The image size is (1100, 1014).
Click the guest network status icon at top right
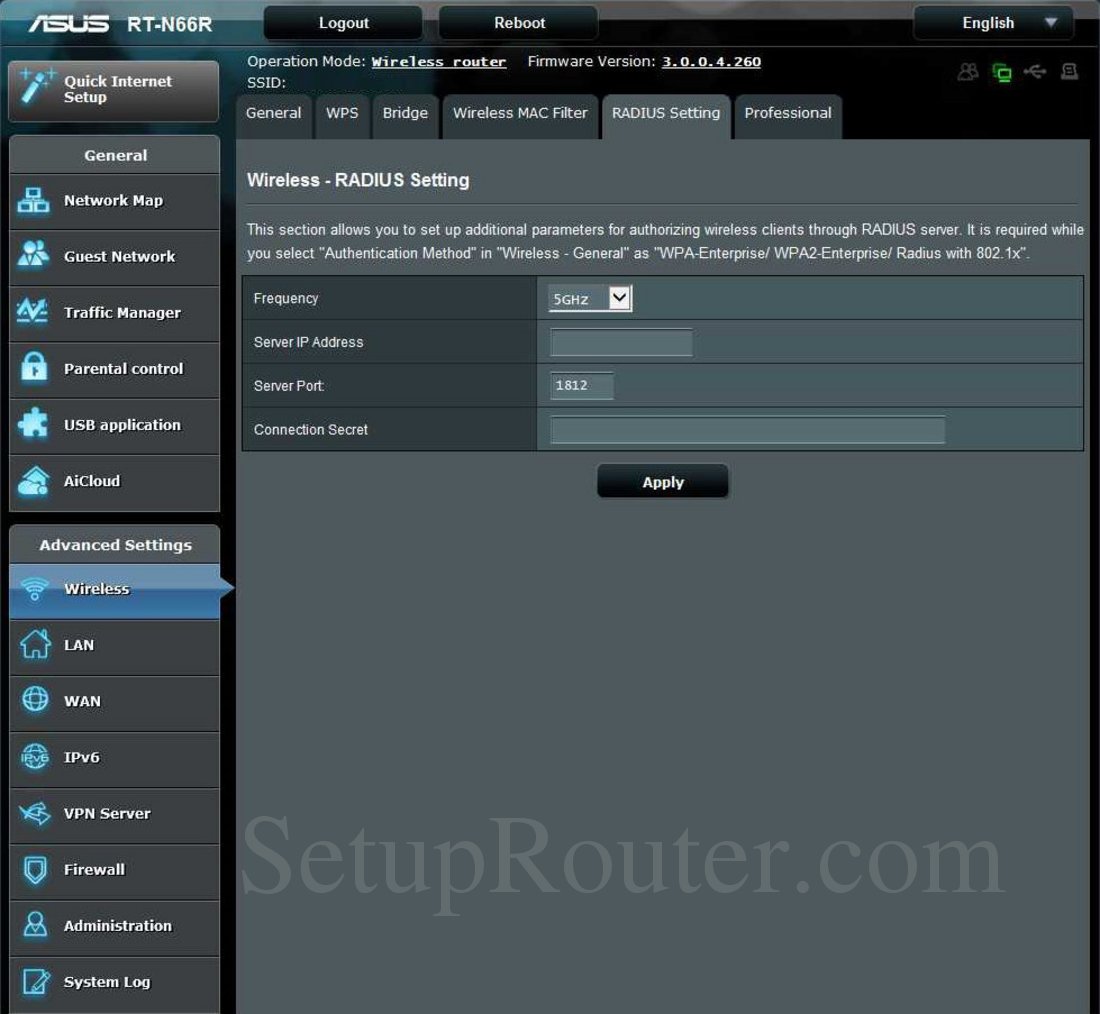click(968, 72)
